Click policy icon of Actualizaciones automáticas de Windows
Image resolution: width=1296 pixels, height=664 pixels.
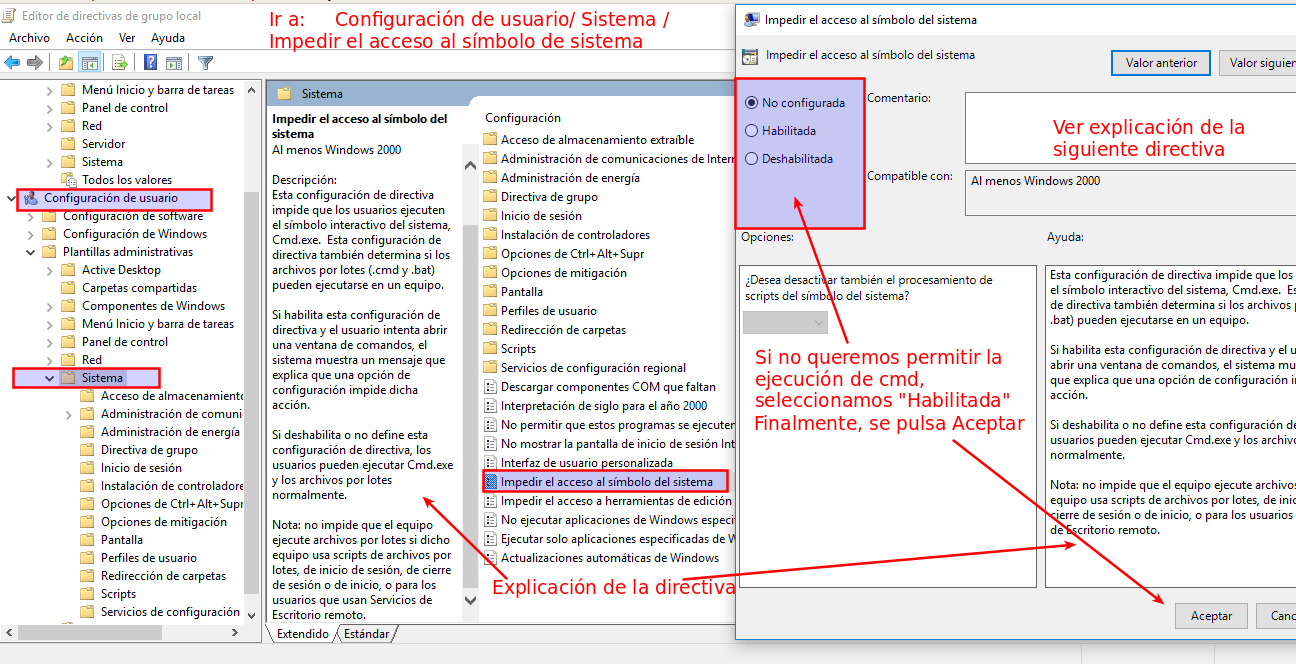point(490,558)
